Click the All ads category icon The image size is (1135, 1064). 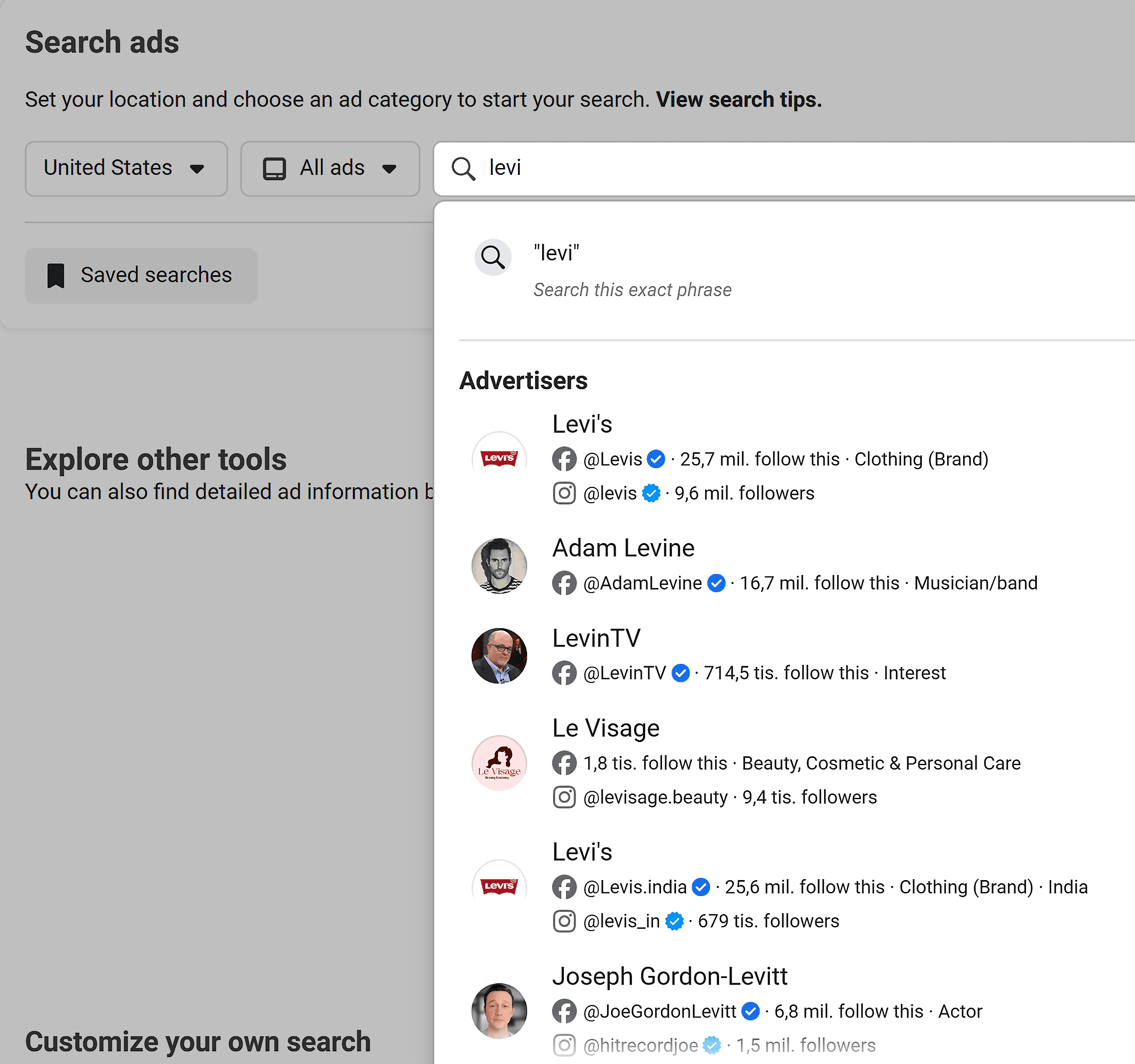(x=274, y=169)
